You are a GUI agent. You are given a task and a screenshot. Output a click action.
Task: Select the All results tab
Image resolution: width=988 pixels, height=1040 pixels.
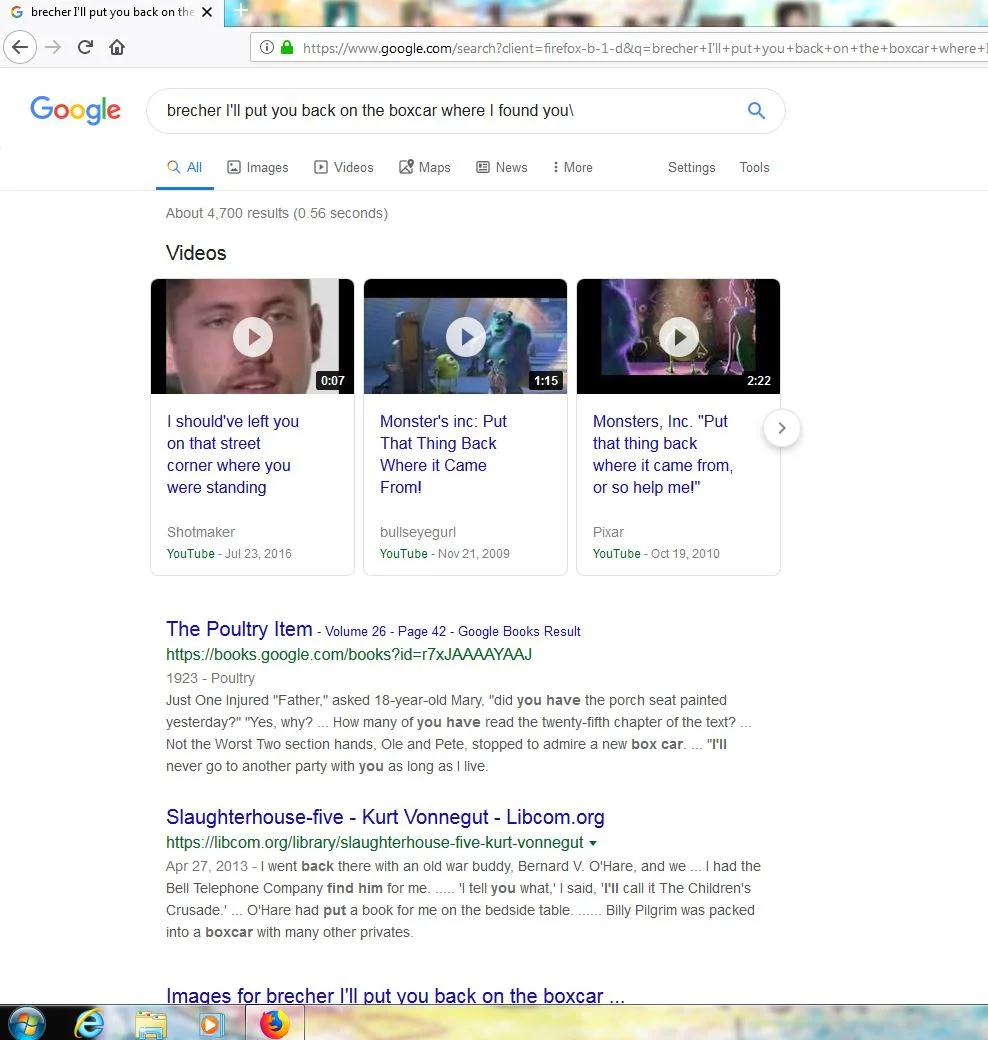click(x=184, y=167)
